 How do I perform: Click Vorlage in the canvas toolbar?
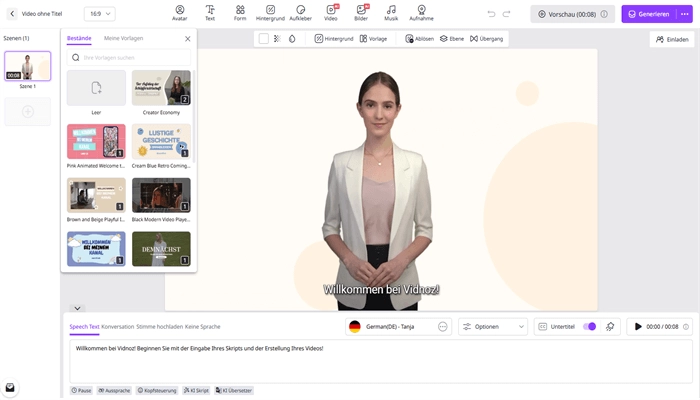pyautogui.click(x=373, y=39)
